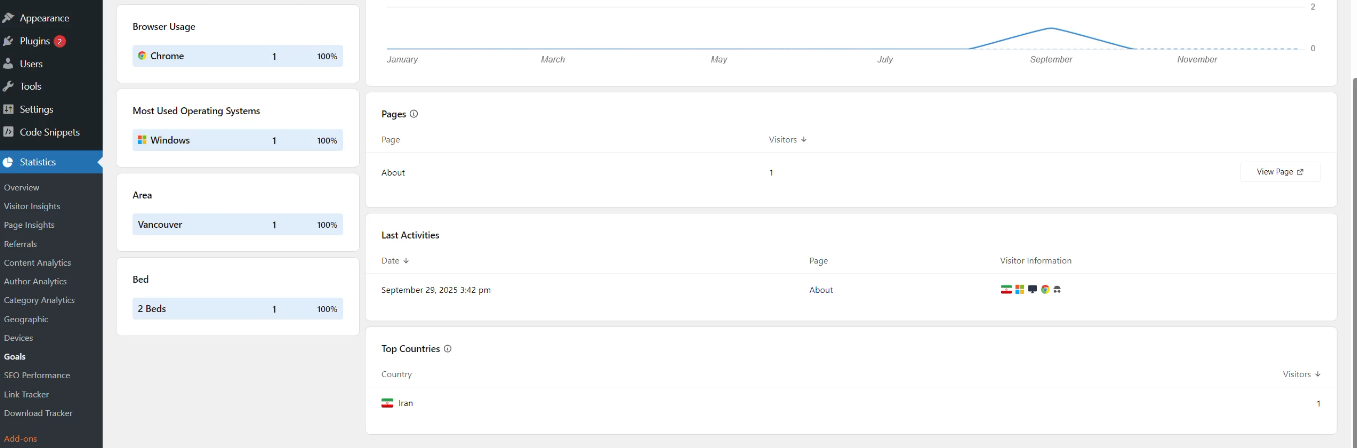The image size is (1357, 448).
Task: Click the Code Snippets icon
Action: tap(9, 132)
